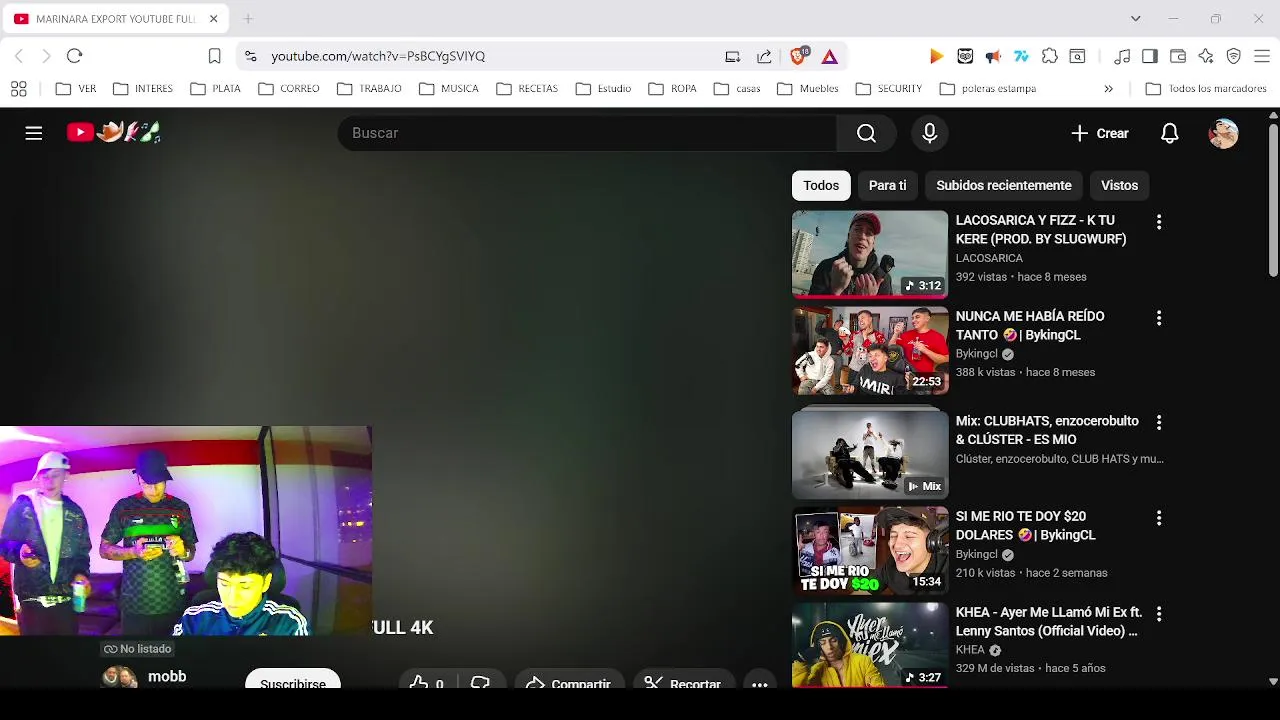
Task: Open options for SI ME RIO TE DOY $20
Action: [1159, 518]
